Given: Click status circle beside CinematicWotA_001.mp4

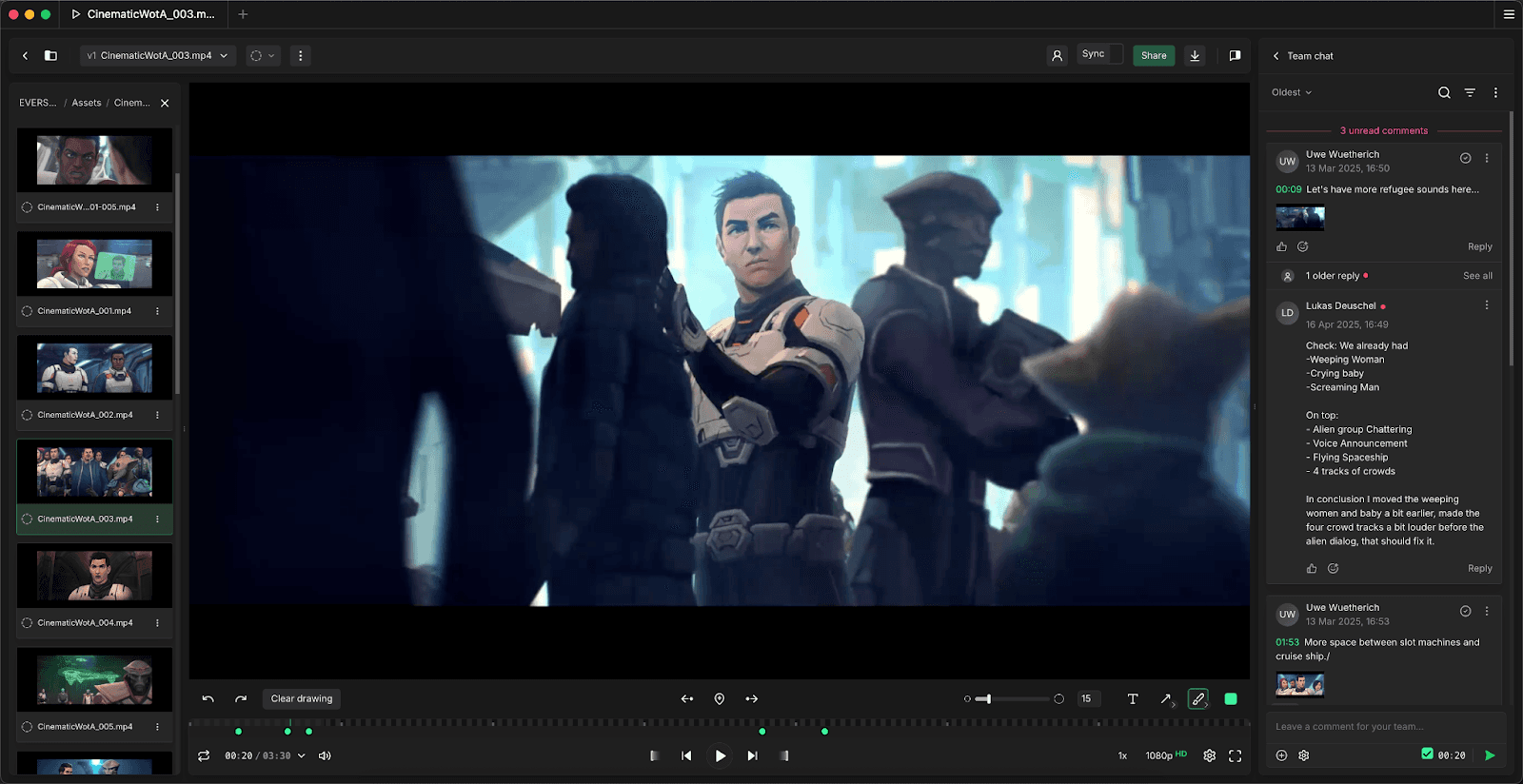Looking at the screenshot, I should coord(27,311).
